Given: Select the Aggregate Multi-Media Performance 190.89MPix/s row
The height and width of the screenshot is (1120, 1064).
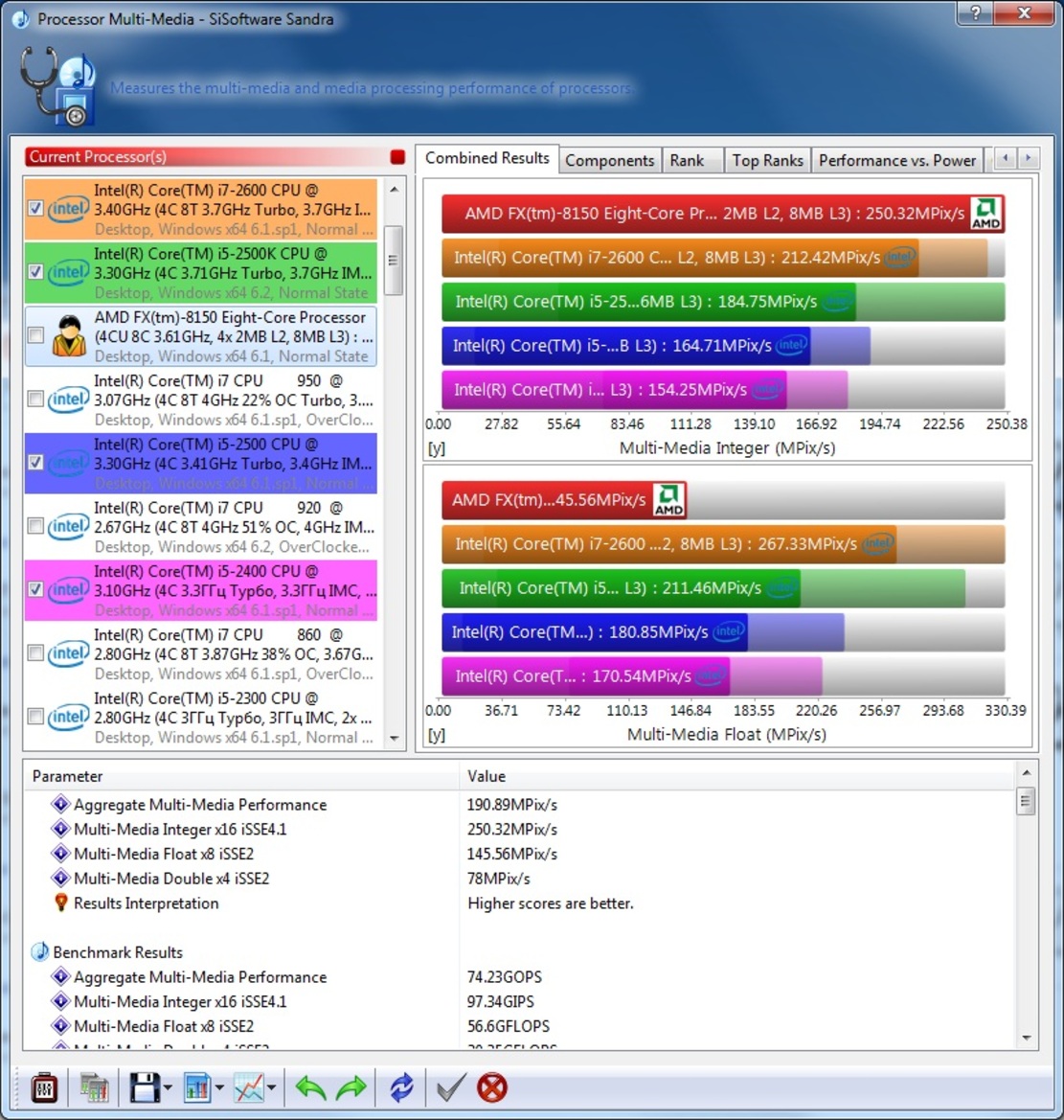Looking at the screenshot, I should (x=520, y=805).
